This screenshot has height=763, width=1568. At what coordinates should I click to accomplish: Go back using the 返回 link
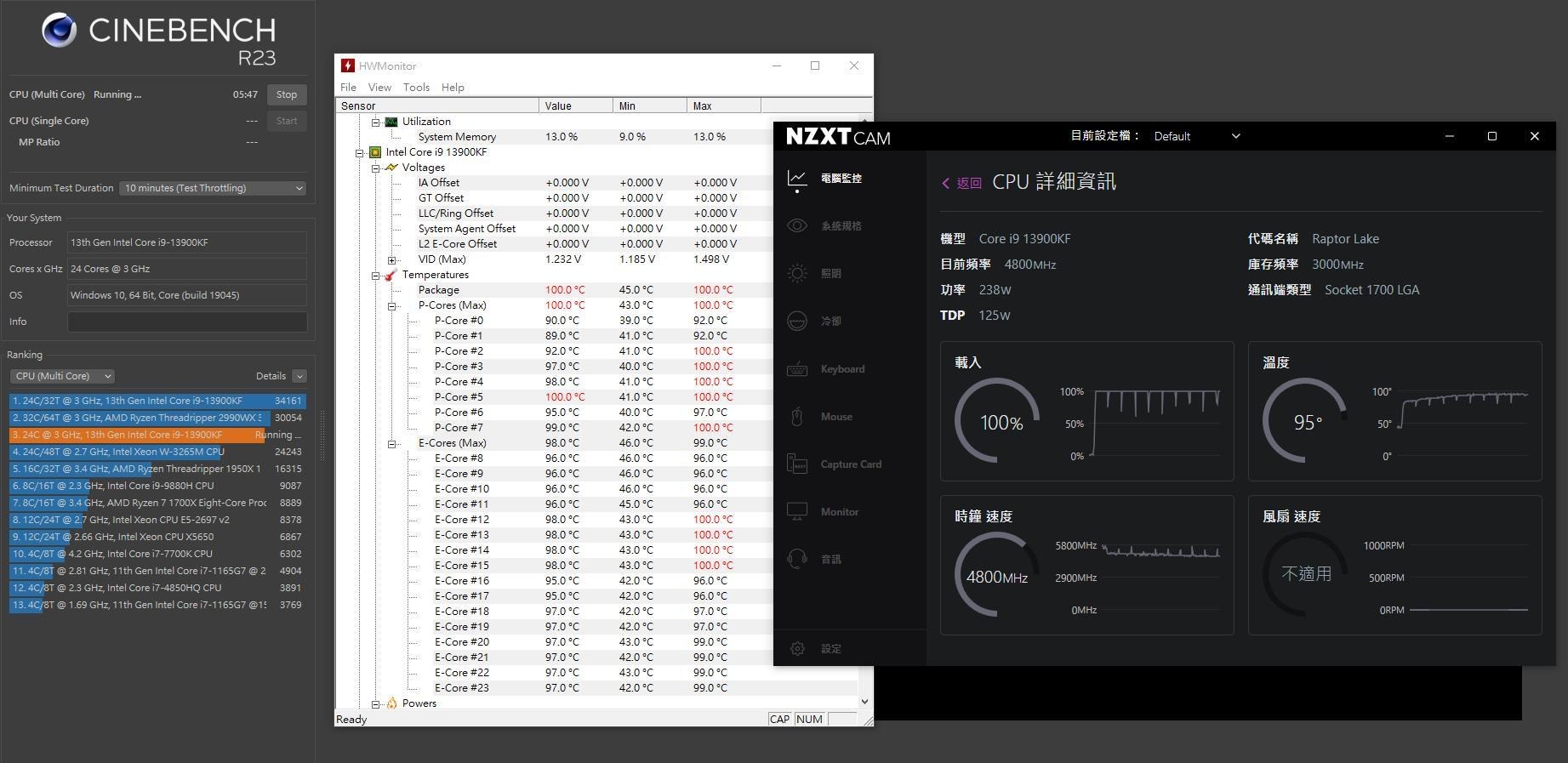(962, 183)
